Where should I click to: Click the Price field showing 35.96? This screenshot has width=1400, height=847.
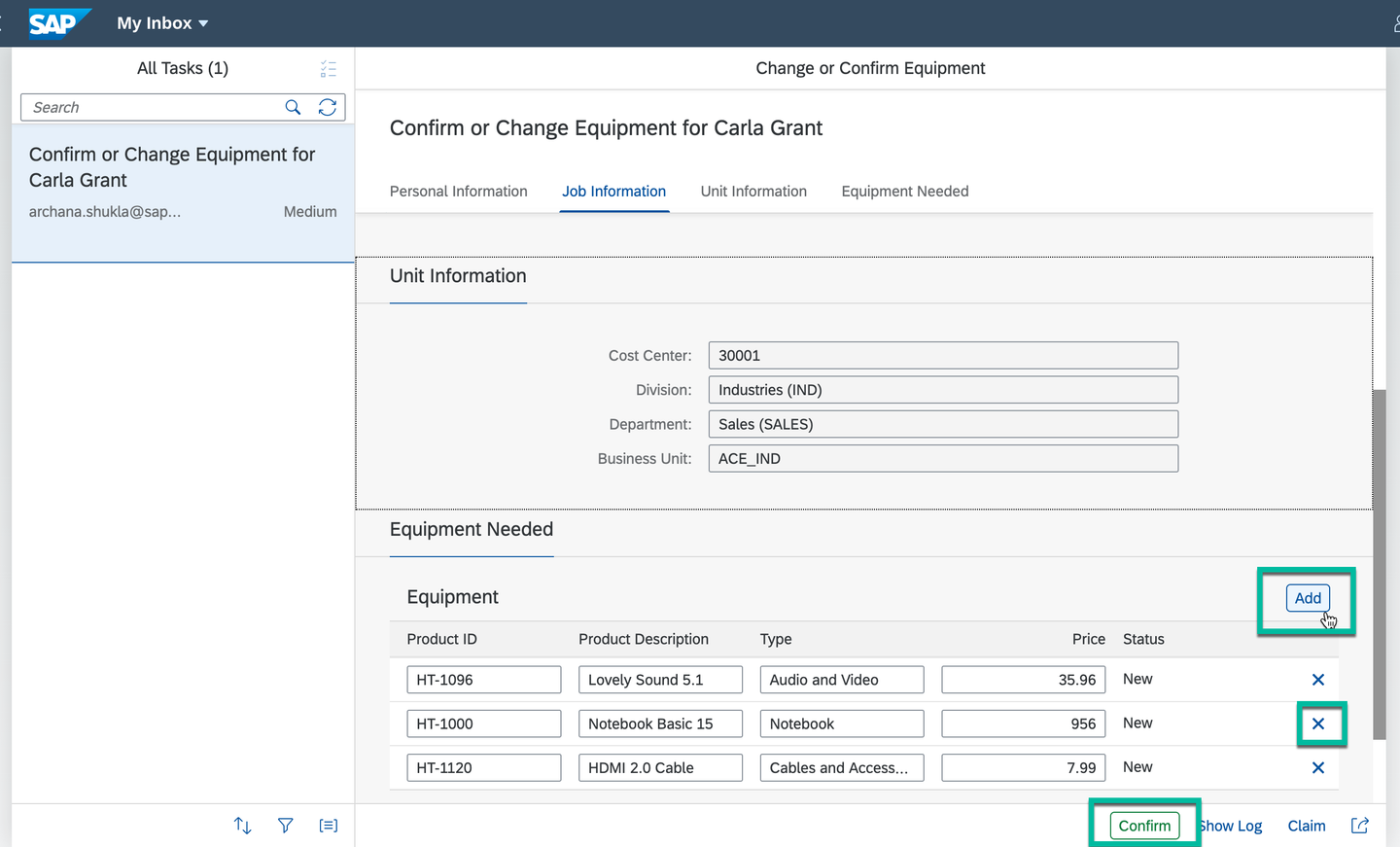tap(1024, 680)
